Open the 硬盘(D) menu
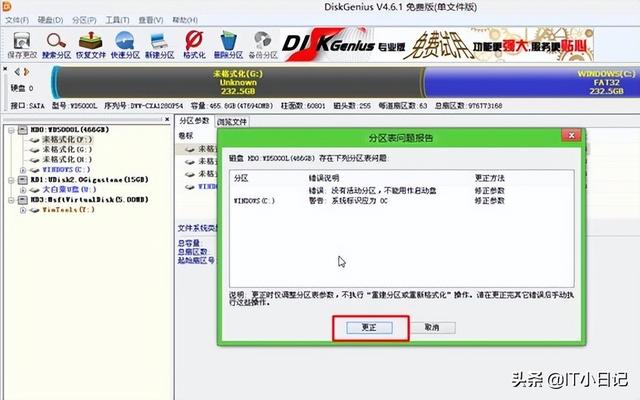 [x=50, y=20]
